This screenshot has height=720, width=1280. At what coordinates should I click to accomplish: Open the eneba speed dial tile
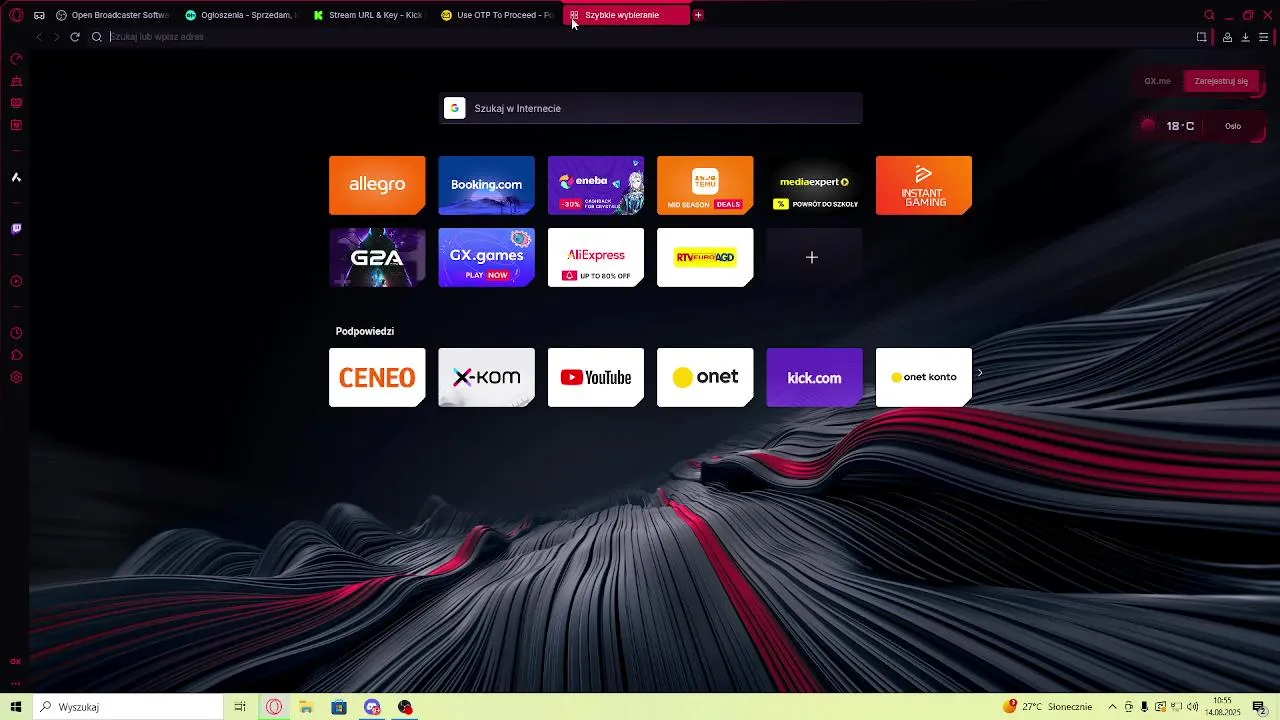coord(596,185)
